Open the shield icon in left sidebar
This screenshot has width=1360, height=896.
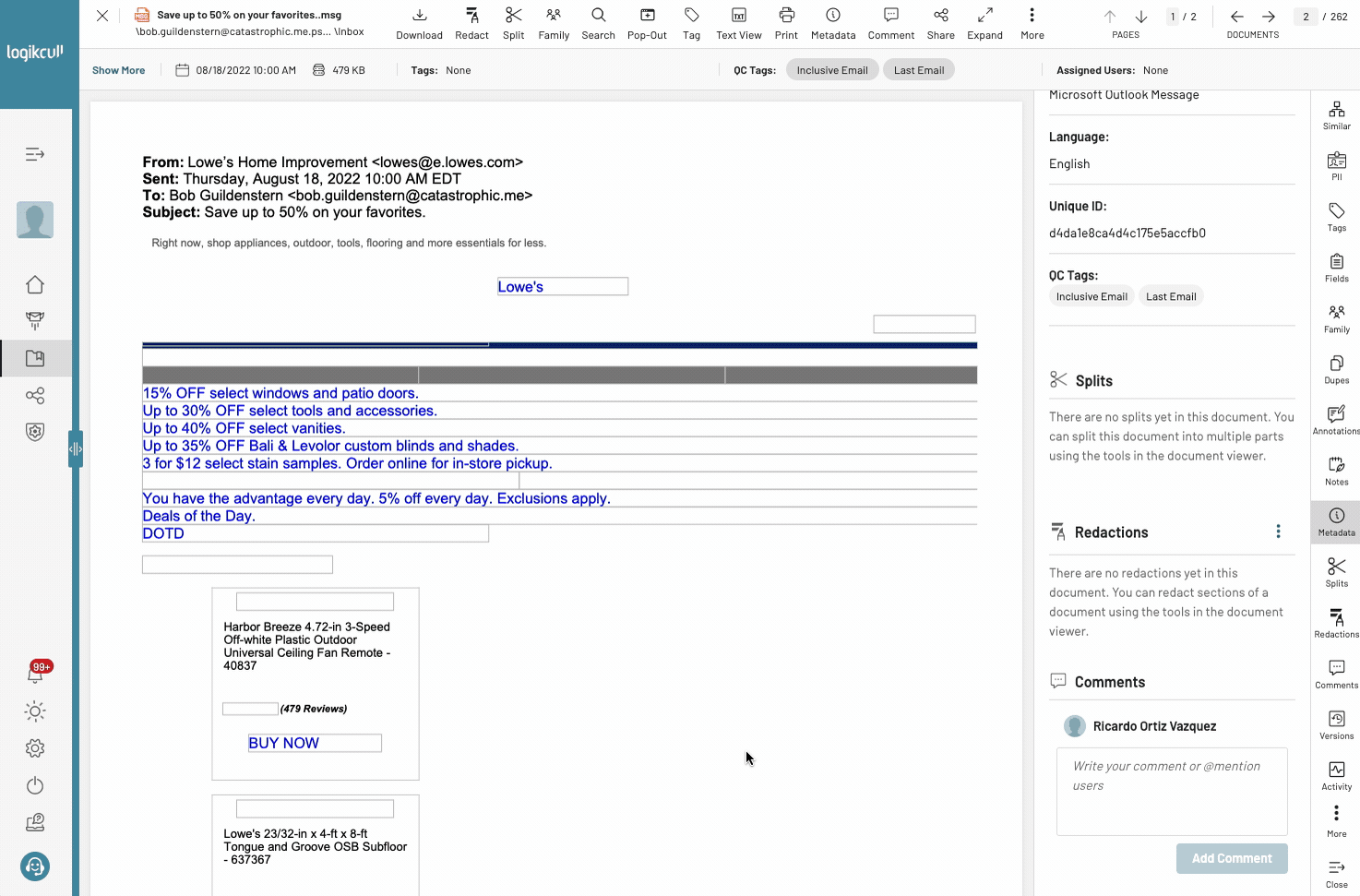[35, 432]
